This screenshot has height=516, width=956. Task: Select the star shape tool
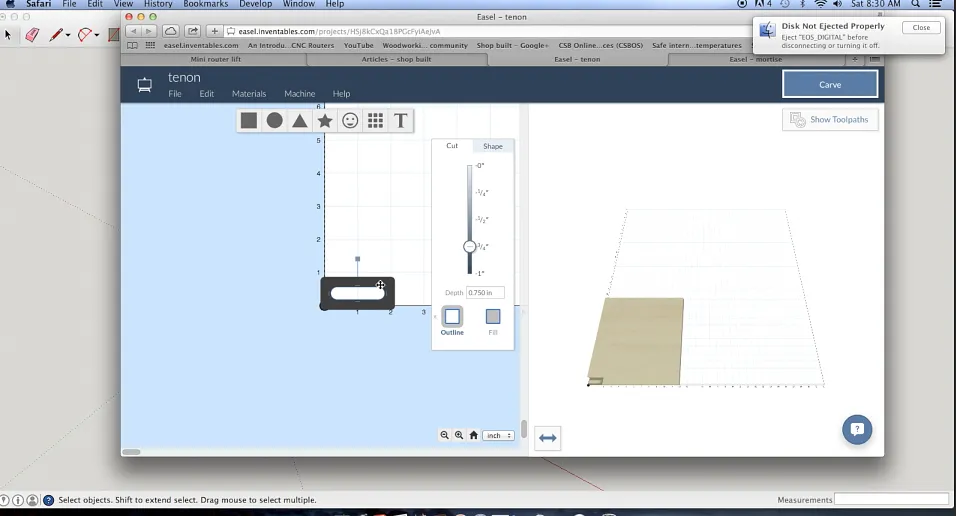pyautogui.click(x=325, y=121)
